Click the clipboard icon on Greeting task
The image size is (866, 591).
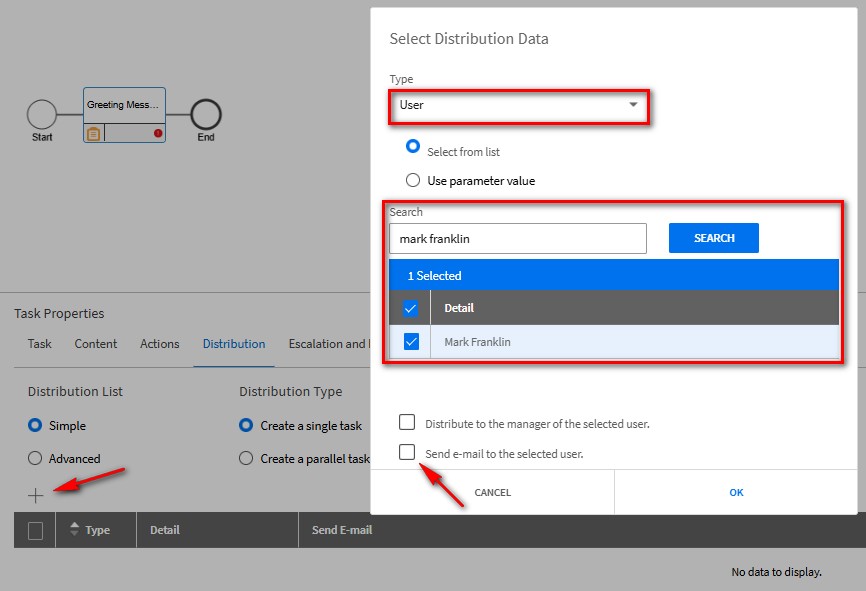[93, 133]
